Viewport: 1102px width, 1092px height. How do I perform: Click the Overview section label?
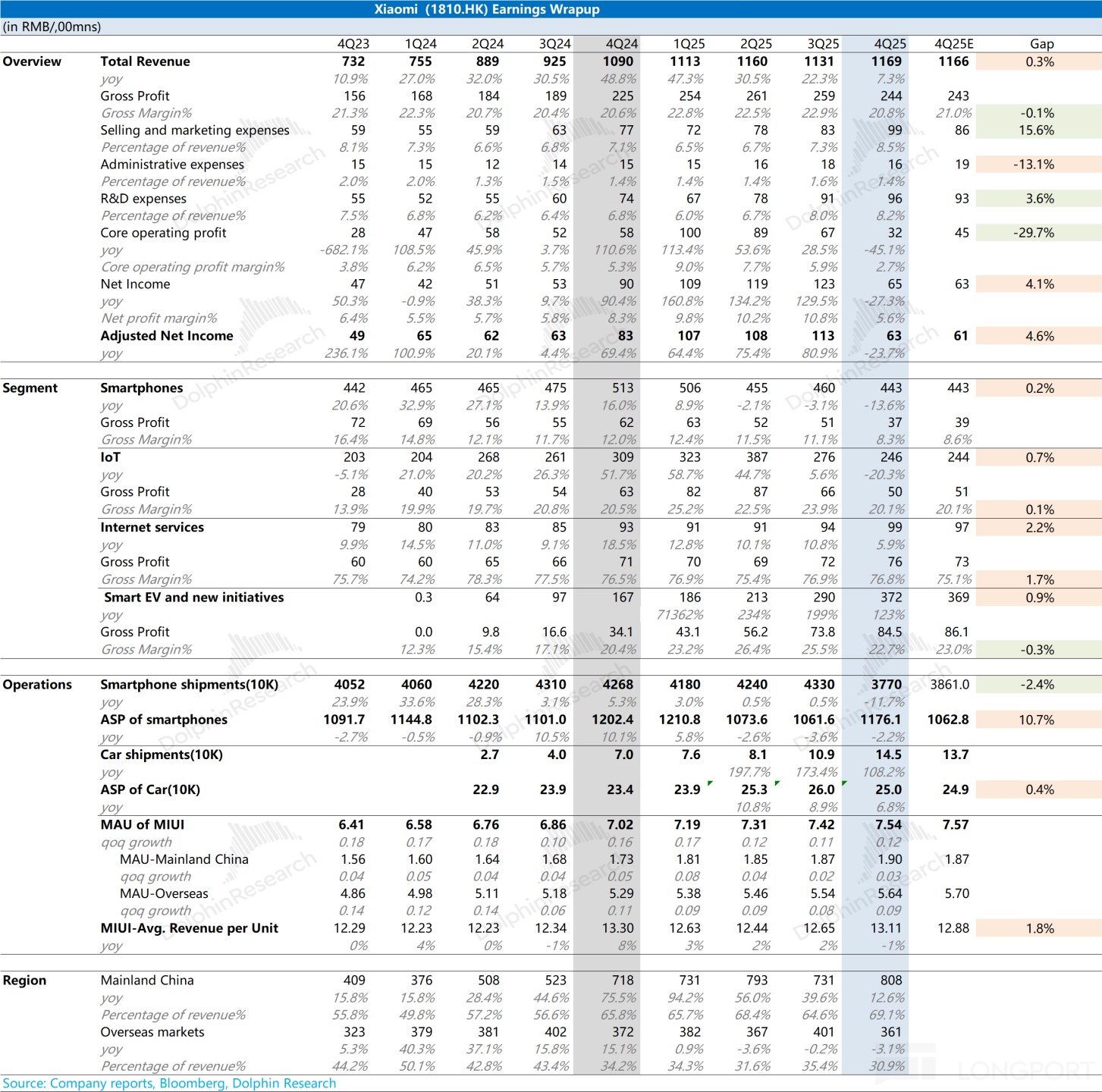pyautogui.click(x=32, y=61)
